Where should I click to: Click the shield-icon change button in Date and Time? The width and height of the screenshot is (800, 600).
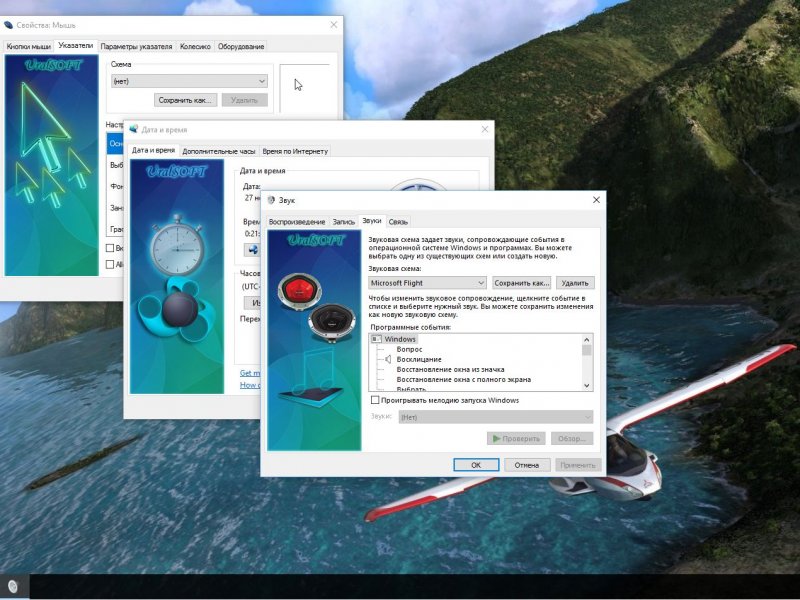coord(252,249)
